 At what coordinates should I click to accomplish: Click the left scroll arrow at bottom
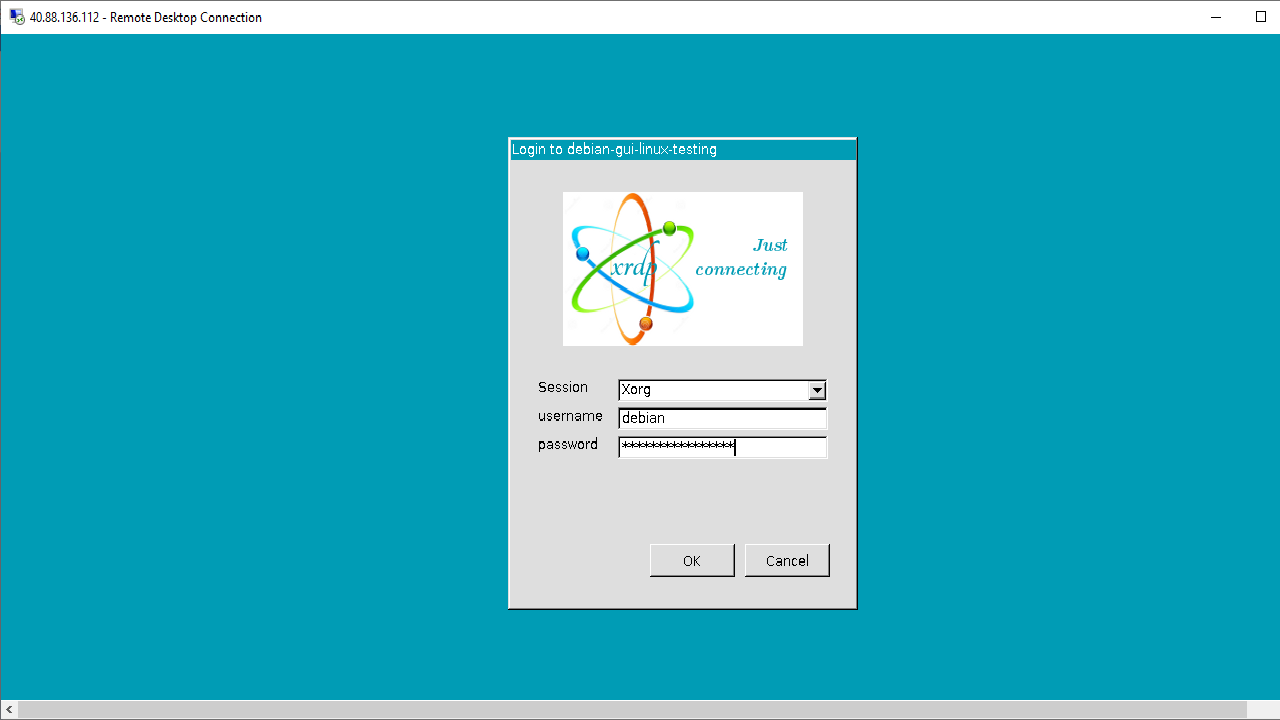9,708
